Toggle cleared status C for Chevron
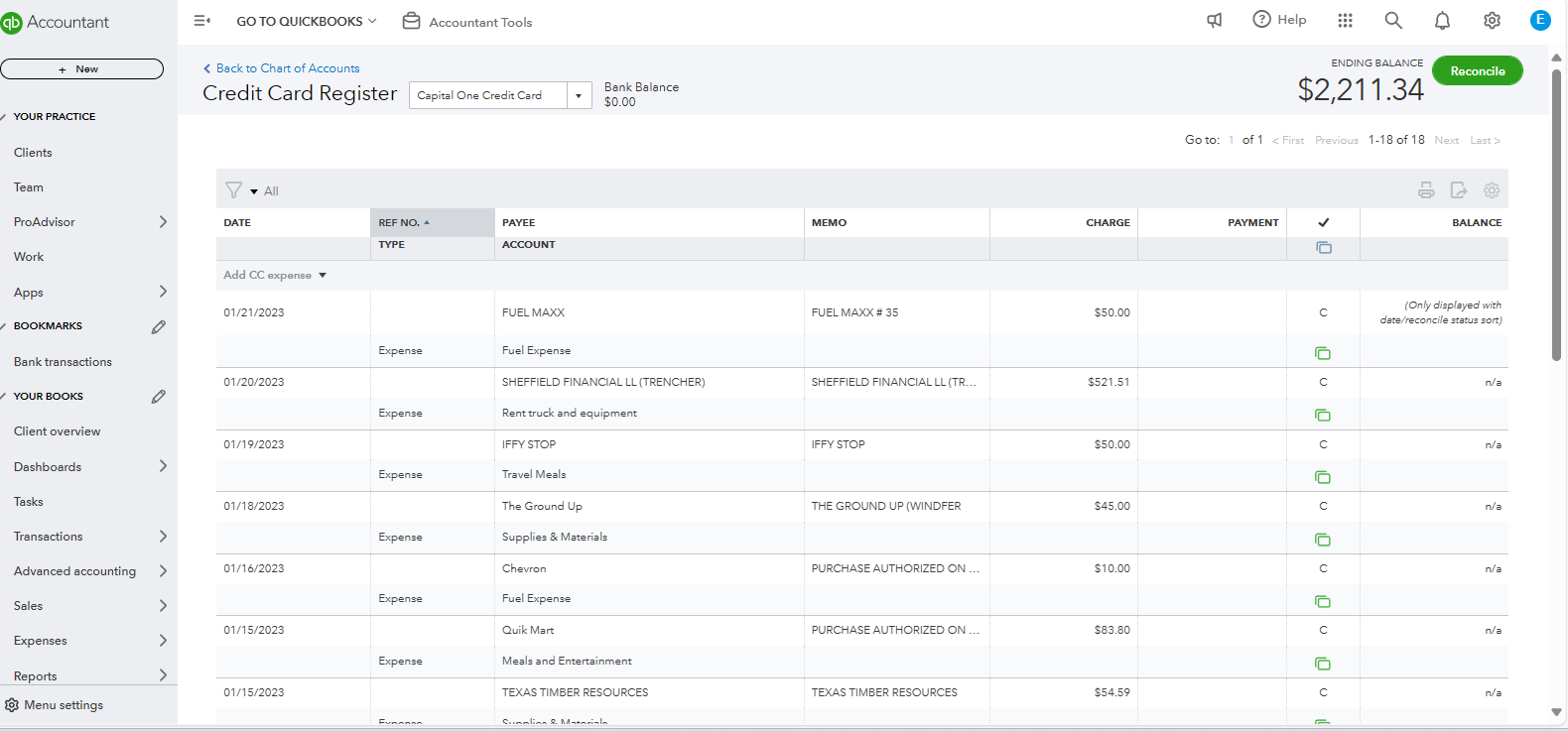1568x731 pixels. [x=1323, y=568]
